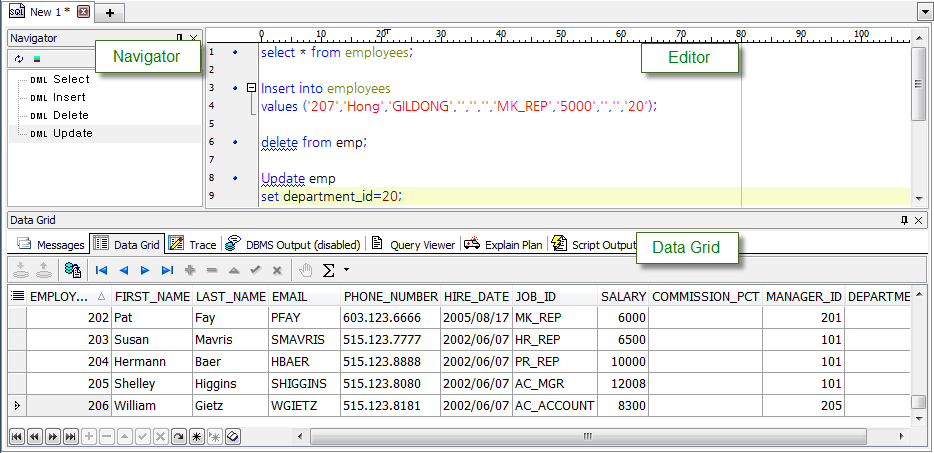Collapse the Insert statement code fold
This screenshot has height=453, width=934.
(251, 88)
